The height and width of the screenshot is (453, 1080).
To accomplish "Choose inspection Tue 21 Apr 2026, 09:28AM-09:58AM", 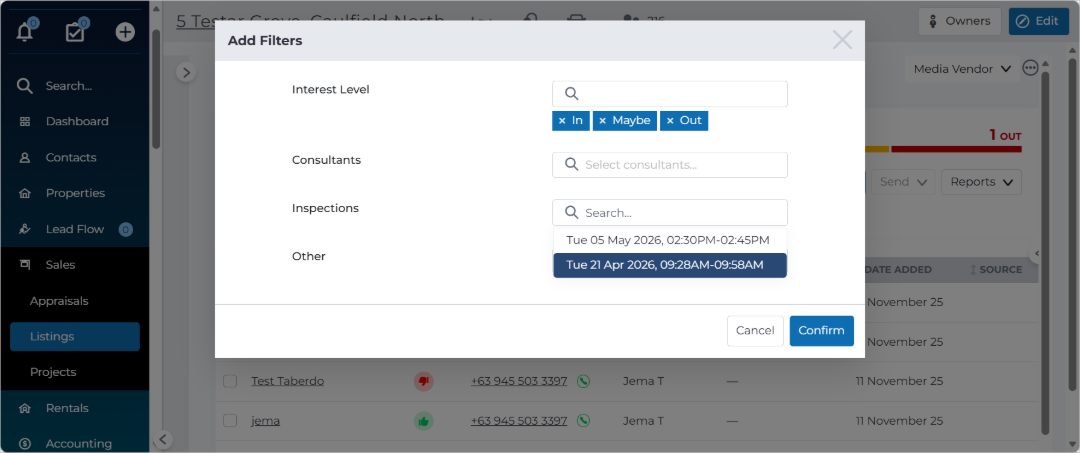I will click(x=669, y=265).
